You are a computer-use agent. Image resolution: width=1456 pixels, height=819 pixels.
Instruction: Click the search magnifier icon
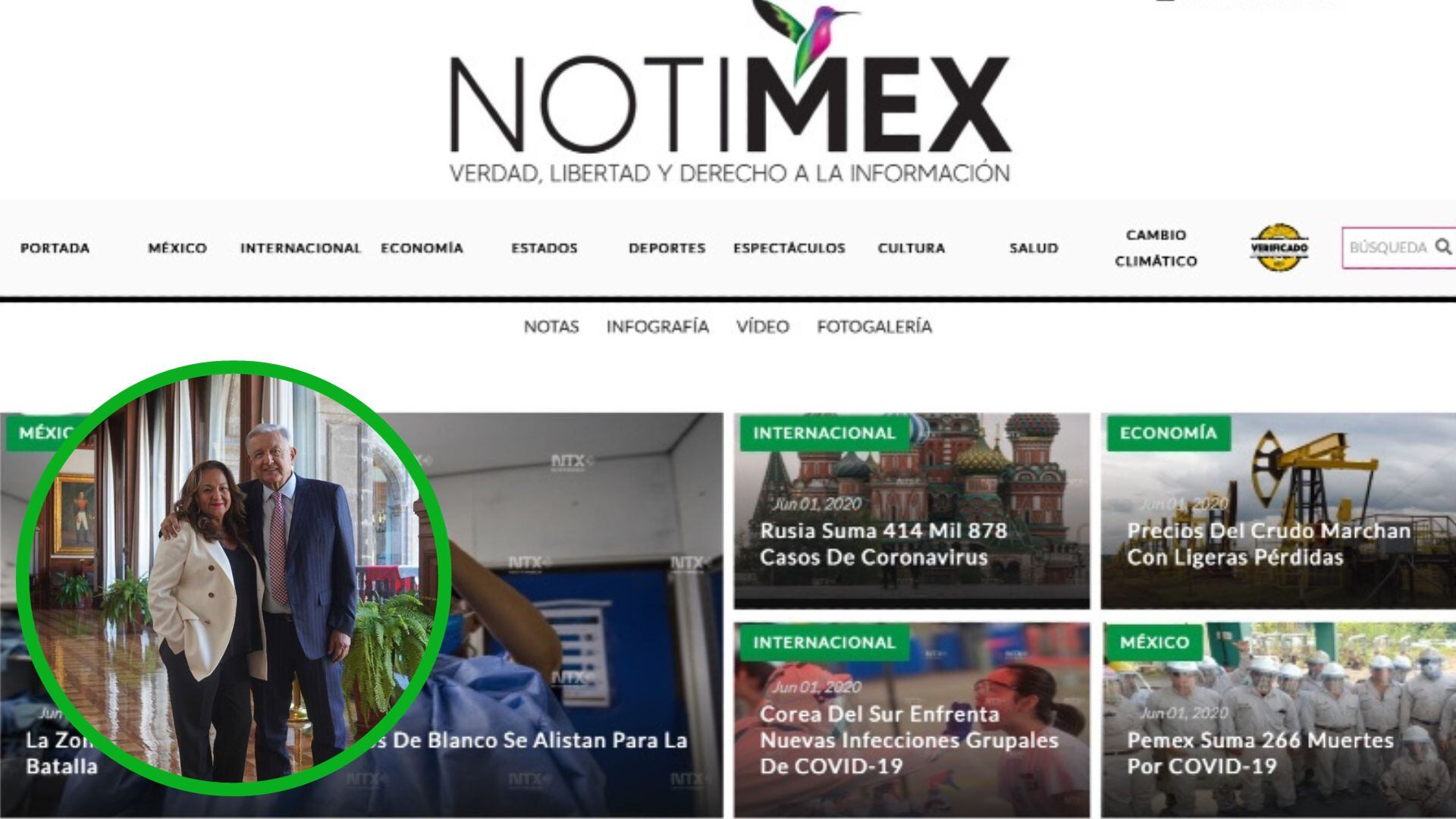pos(1443,246)
